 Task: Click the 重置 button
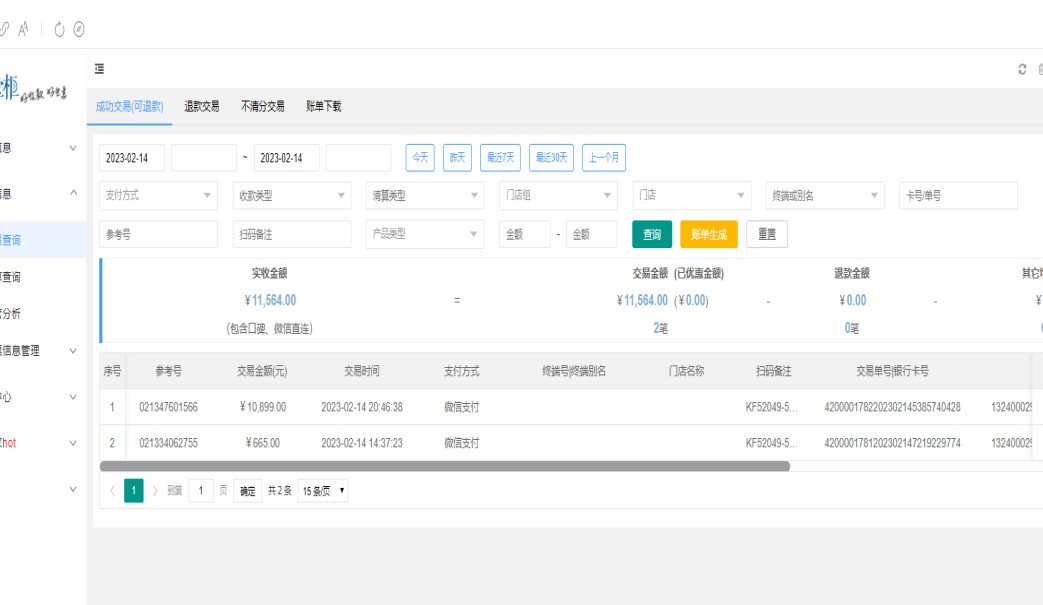(767, 234)
